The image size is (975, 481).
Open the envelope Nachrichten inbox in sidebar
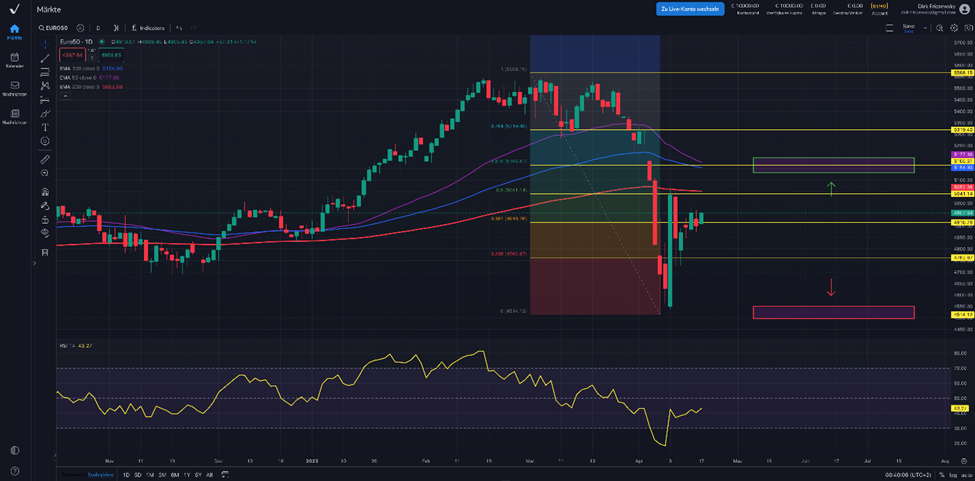(14, 89)
